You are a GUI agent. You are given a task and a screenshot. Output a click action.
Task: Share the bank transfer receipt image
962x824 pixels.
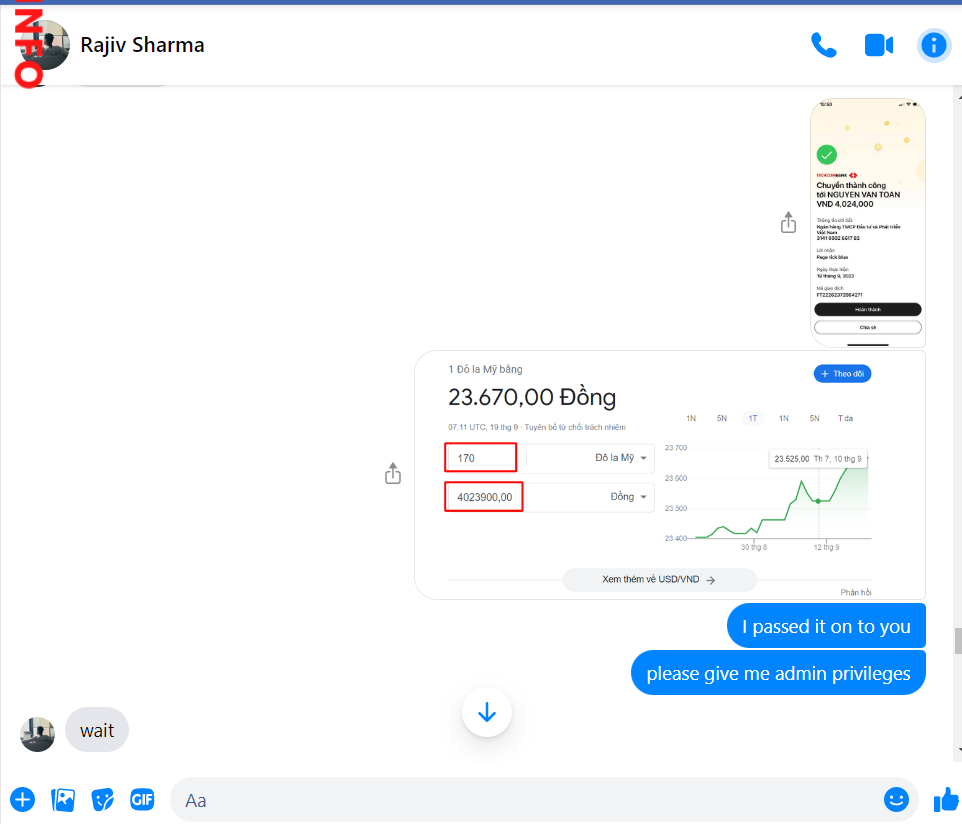(x=788, y=222)
